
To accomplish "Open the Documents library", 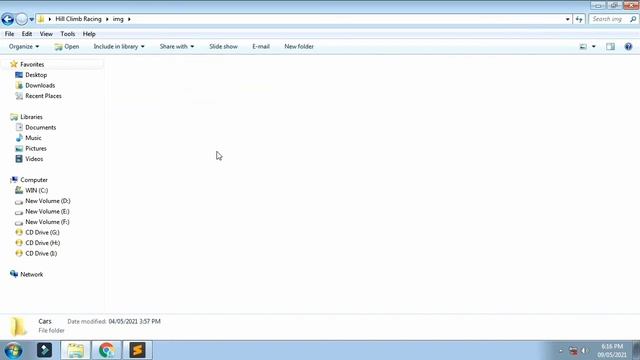I will click(x=40, y=127).
